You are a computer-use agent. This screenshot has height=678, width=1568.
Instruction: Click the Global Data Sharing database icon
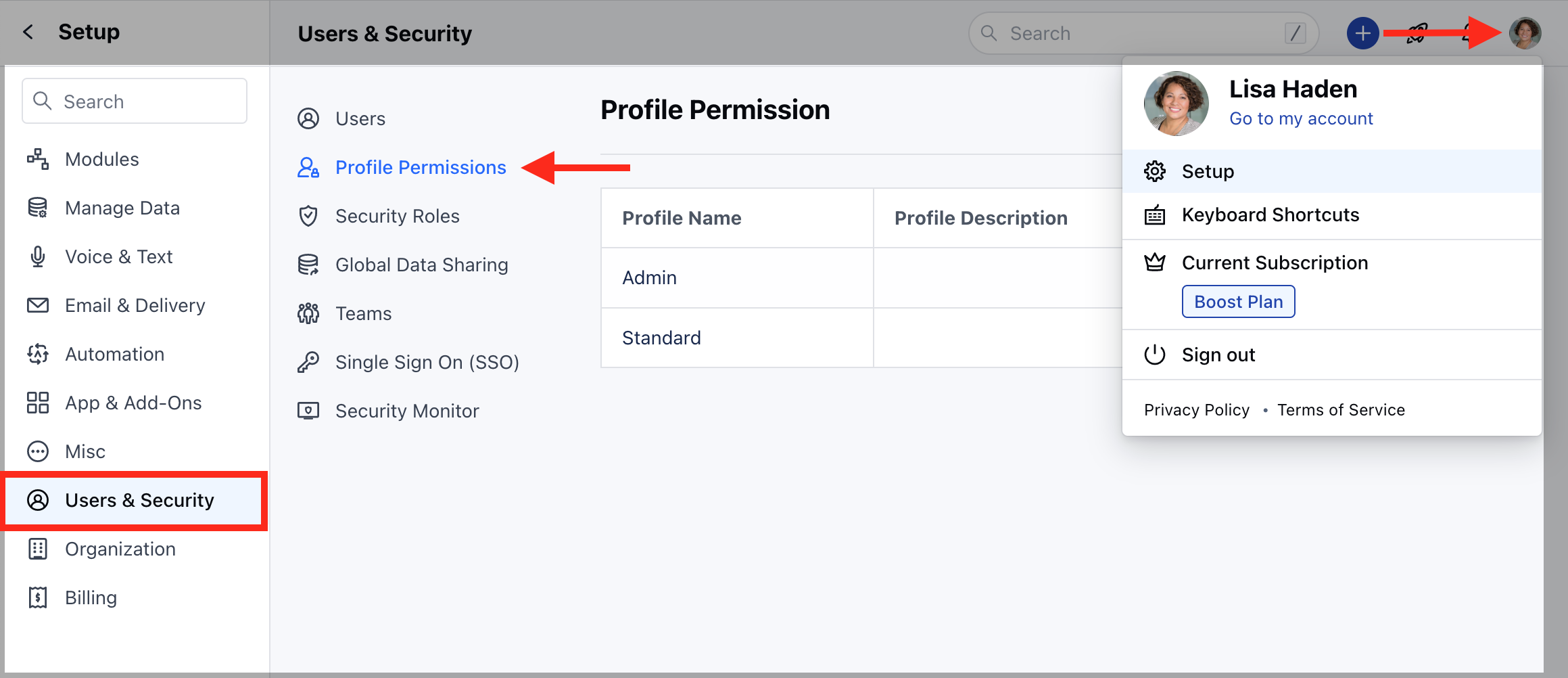tap(308, 265)
